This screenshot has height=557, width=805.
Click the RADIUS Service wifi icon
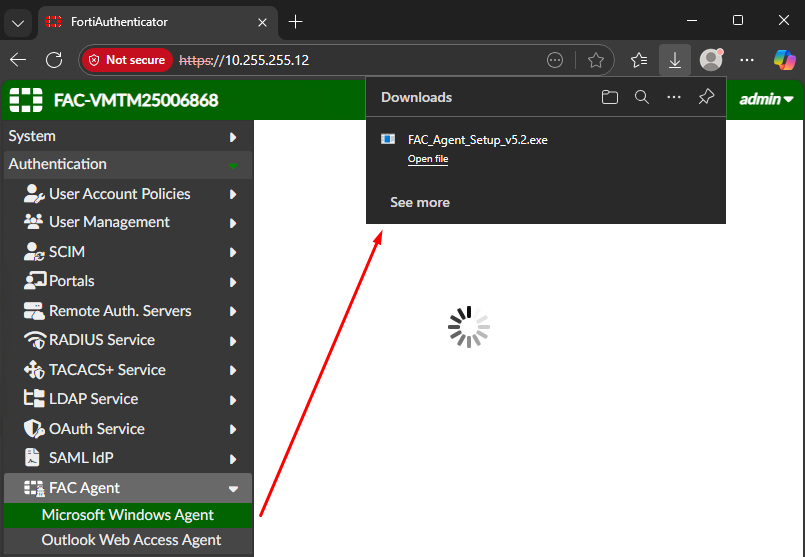click(x=35, y=340)
